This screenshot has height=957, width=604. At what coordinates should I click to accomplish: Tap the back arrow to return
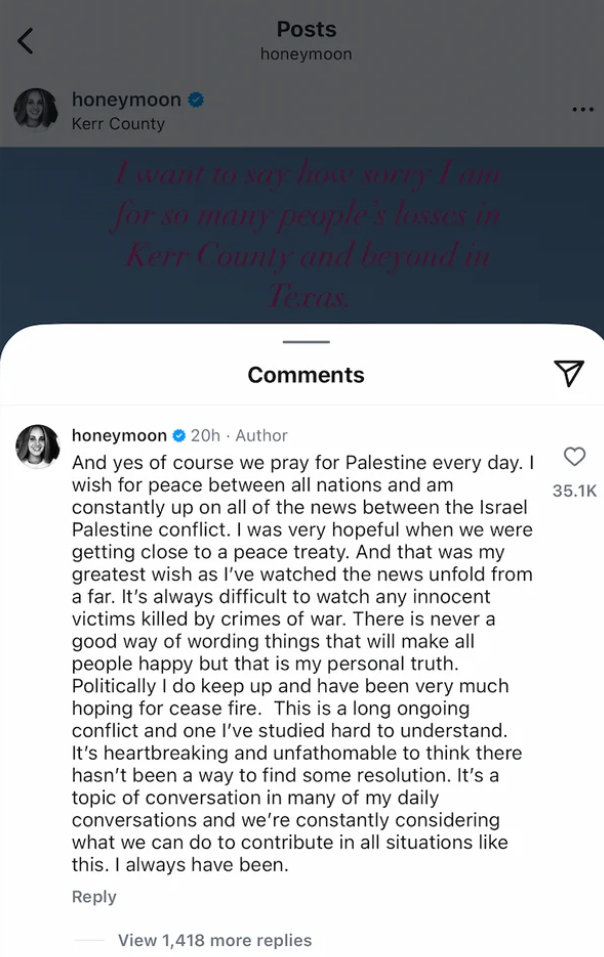[x=25, y=40]
